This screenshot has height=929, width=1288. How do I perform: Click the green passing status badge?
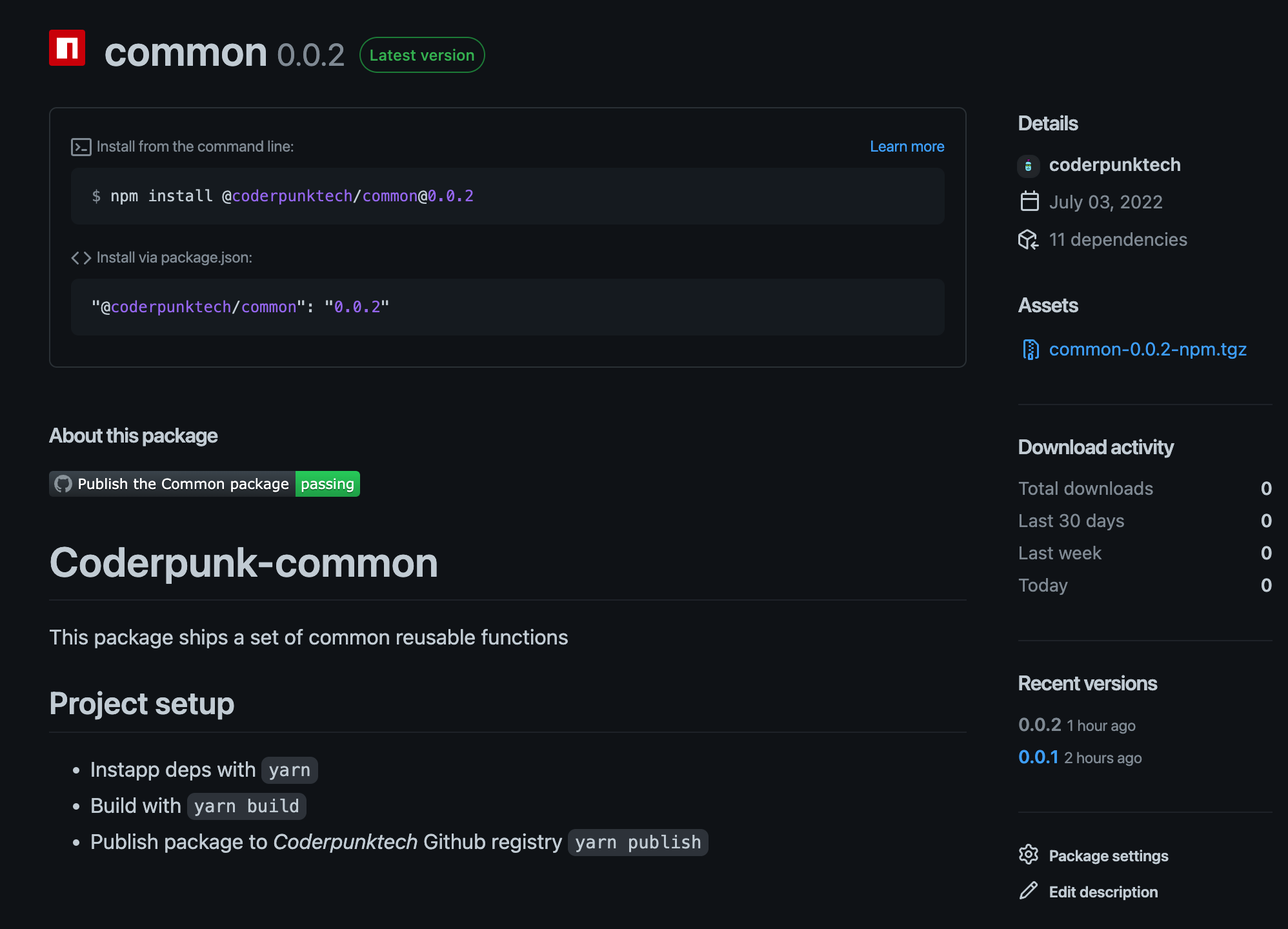[x=327, y=484]
